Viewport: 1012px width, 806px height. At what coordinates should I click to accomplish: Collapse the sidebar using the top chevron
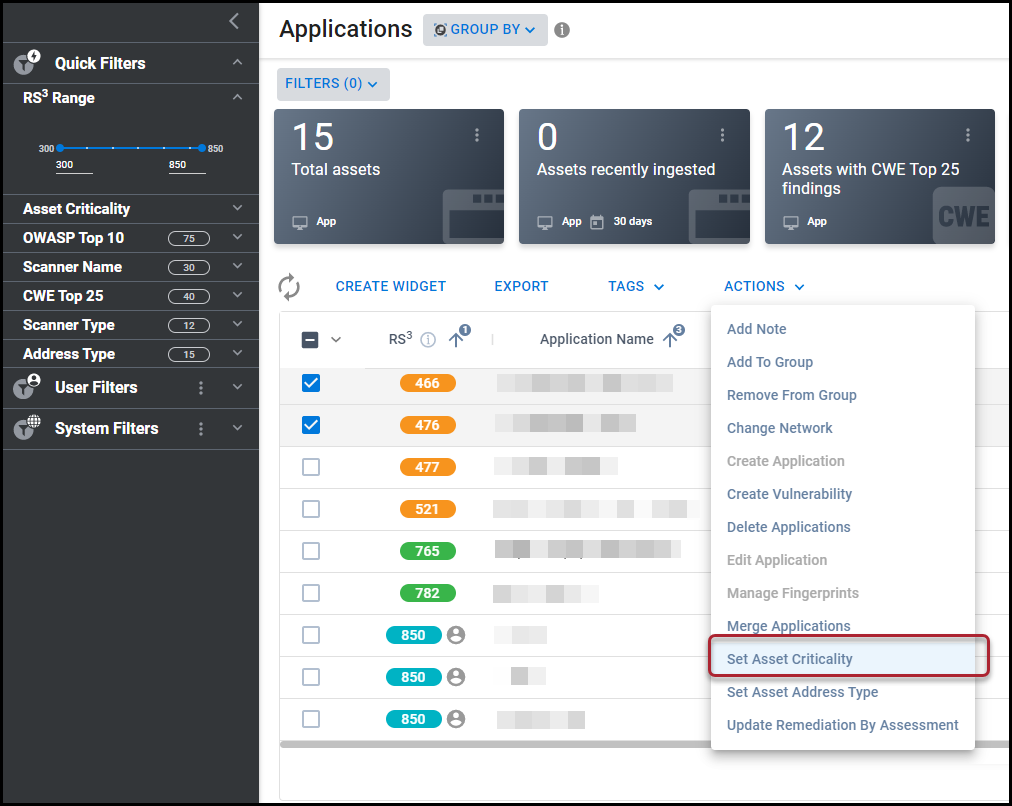pyautogui.click(x=234, y=21)
